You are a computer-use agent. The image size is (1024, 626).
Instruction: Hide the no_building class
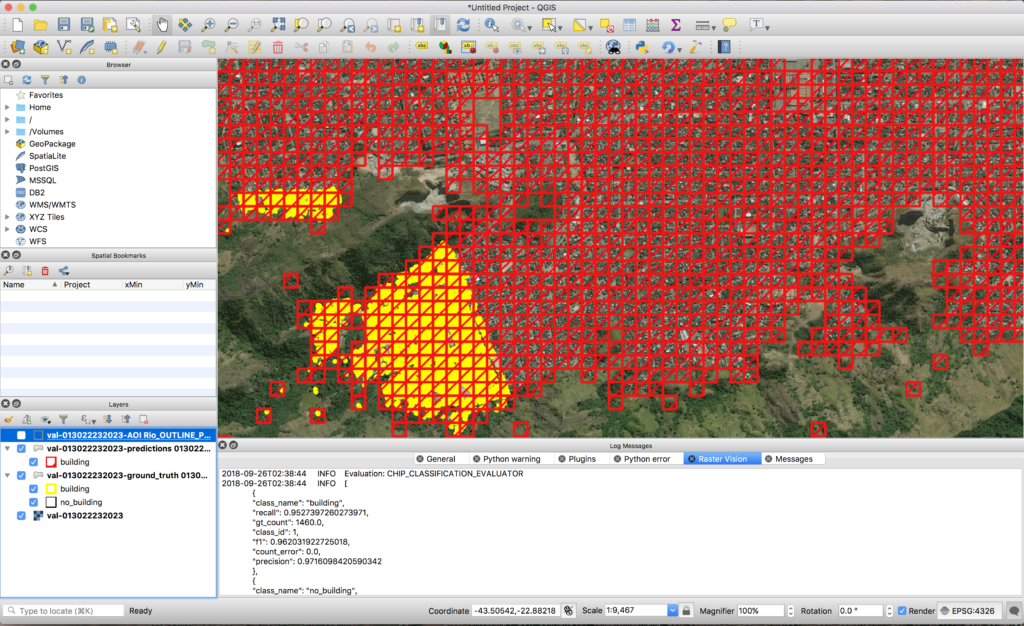[33, 502]
